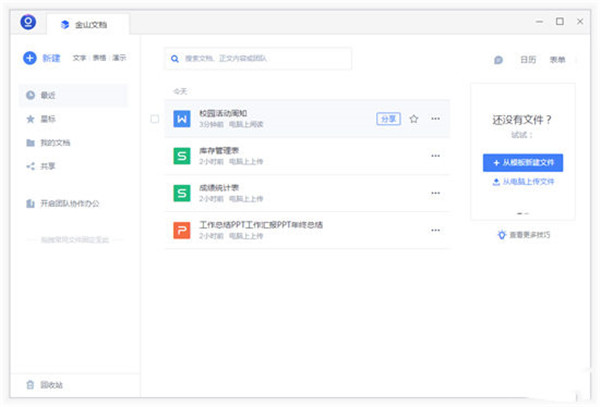Focus the document search field

point(258,59)
